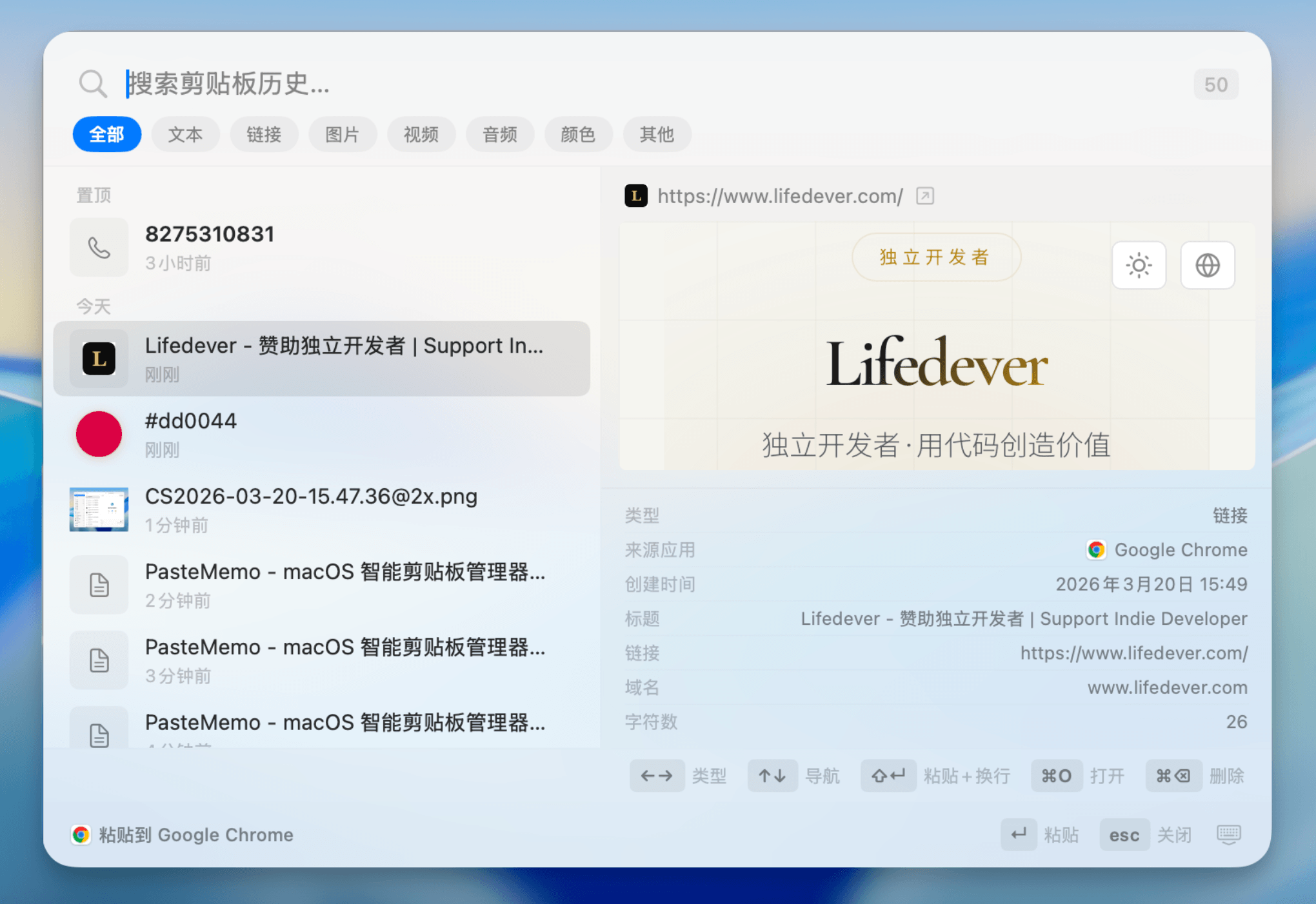Screen dimensions: 1316x904
Task: Click the 字符数 value 26
Action: click(1236, 722)
